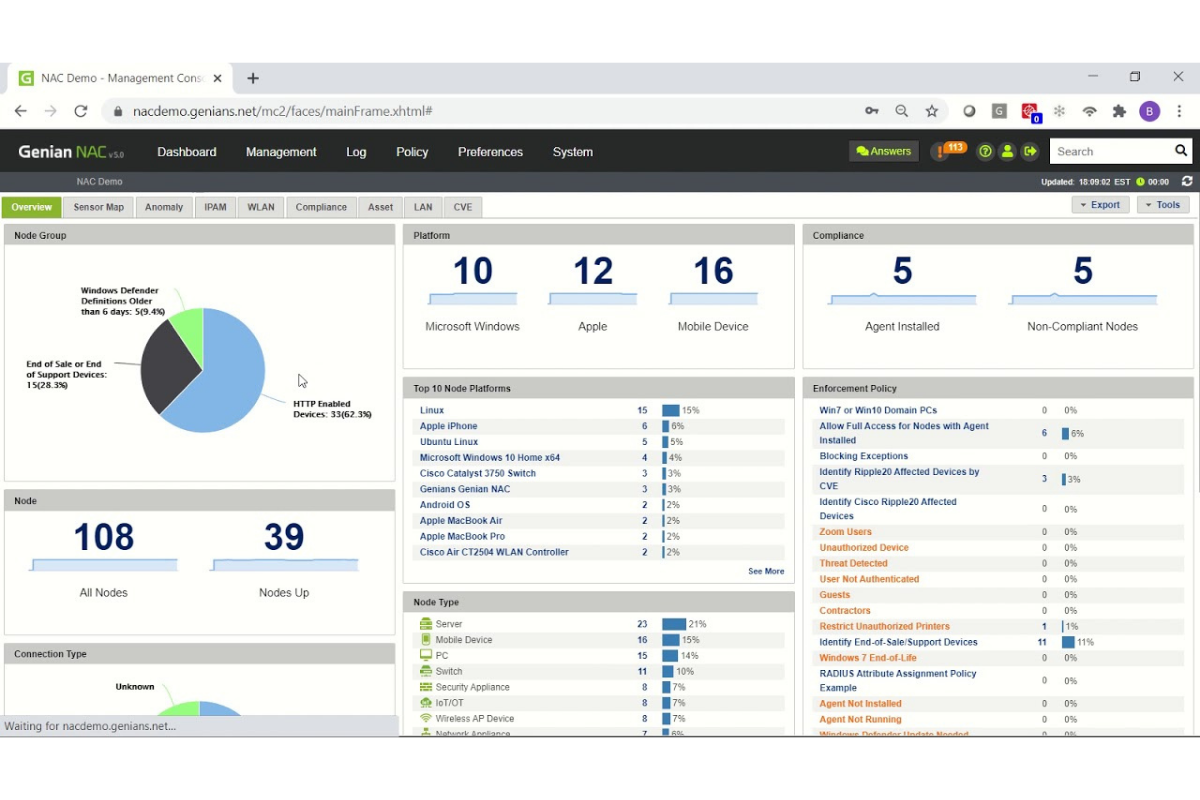Click the Mobile Device node type icon

(425, 640)
